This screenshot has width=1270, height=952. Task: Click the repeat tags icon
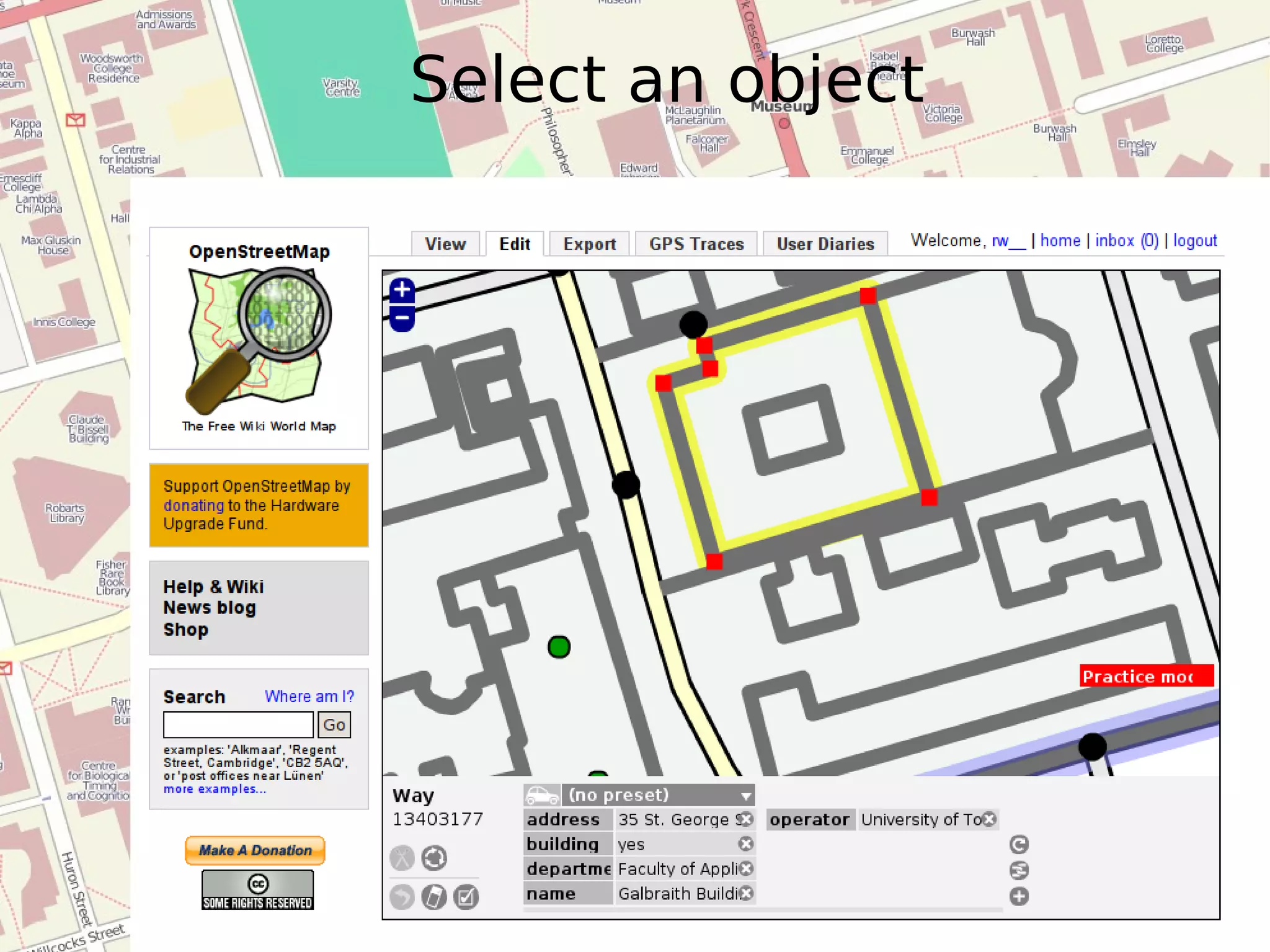1019,844
